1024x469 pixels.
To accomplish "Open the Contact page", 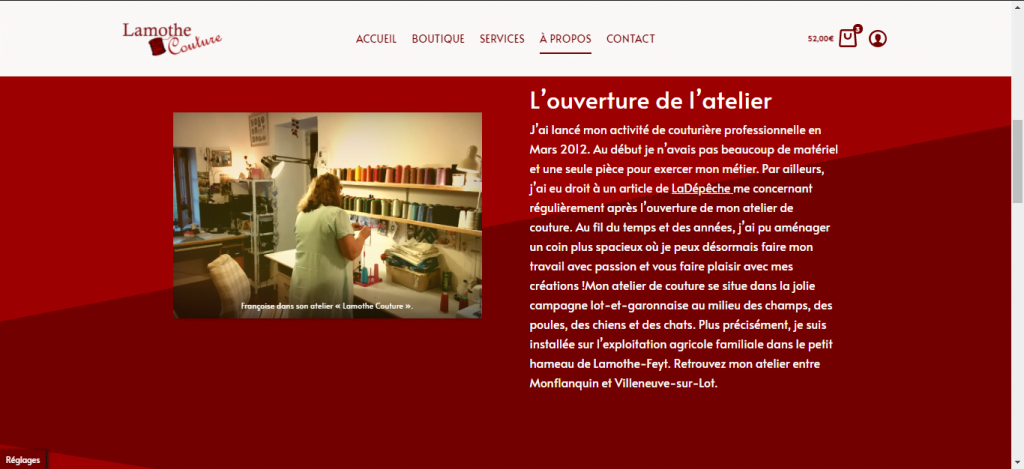I will coord(630,39).
